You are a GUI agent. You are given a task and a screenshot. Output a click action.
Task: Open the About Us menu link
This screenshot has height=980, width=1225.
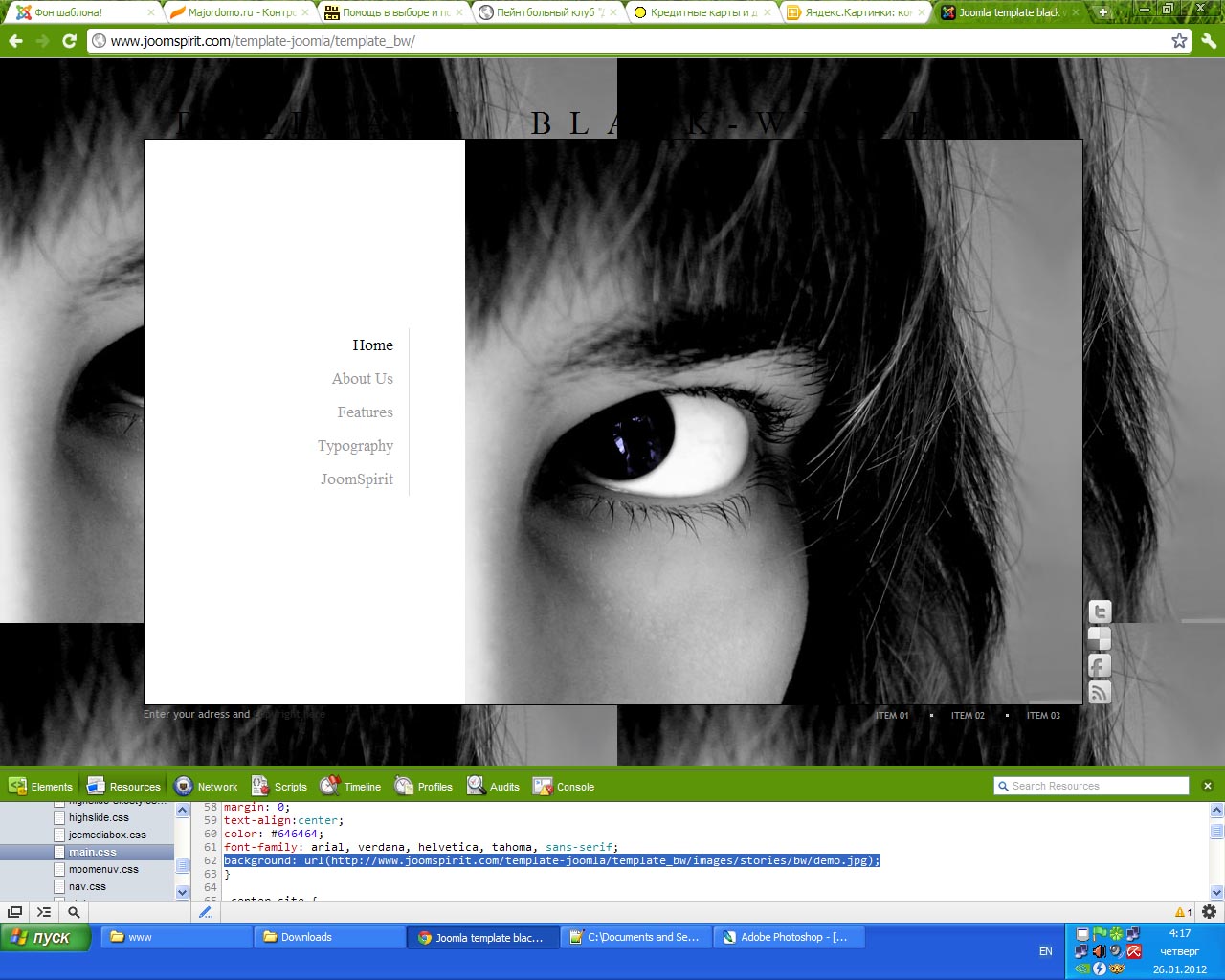(x=362, y=379)
